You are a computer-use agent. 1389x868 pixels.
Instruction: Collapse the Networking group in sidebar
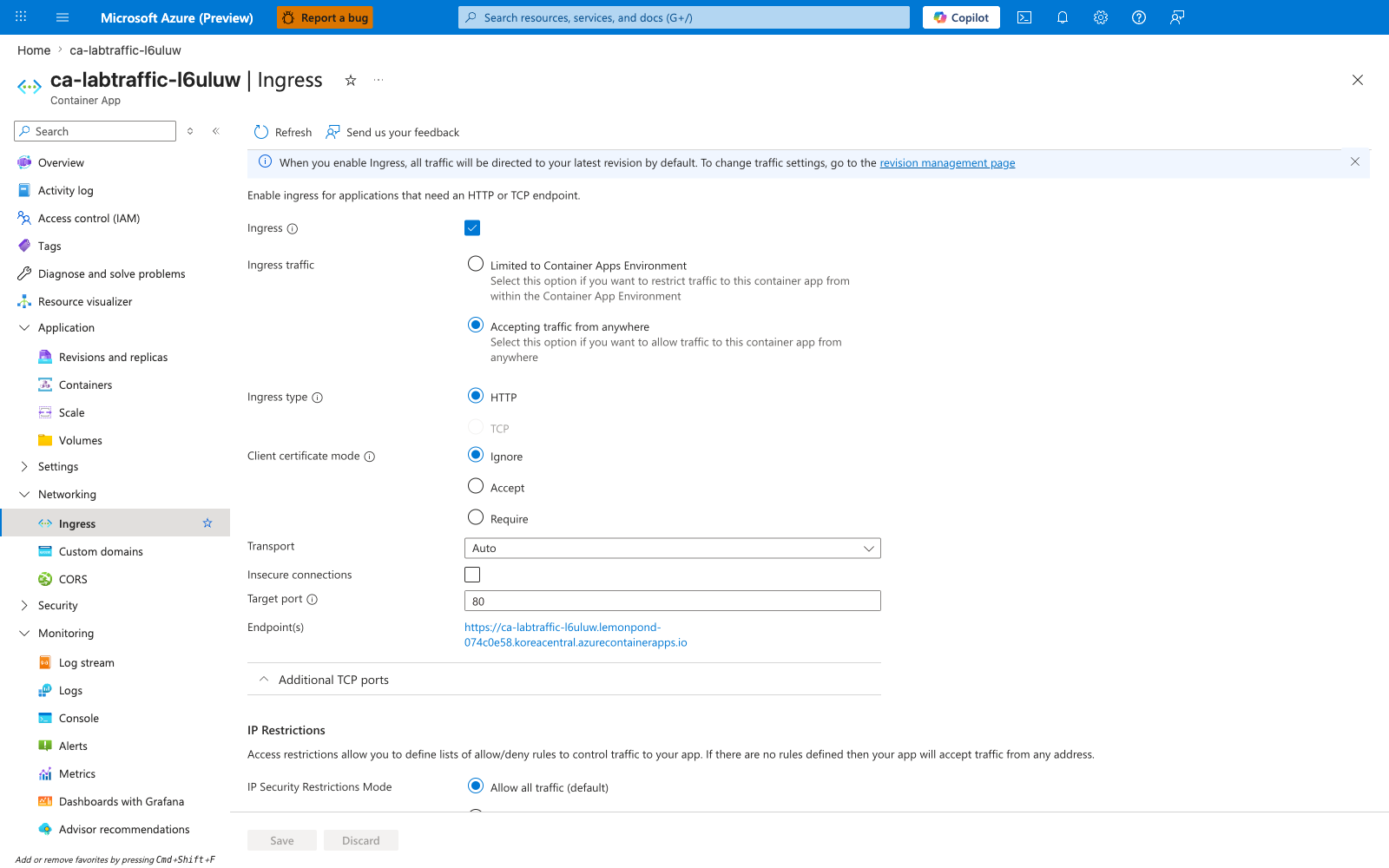point(24,494)
